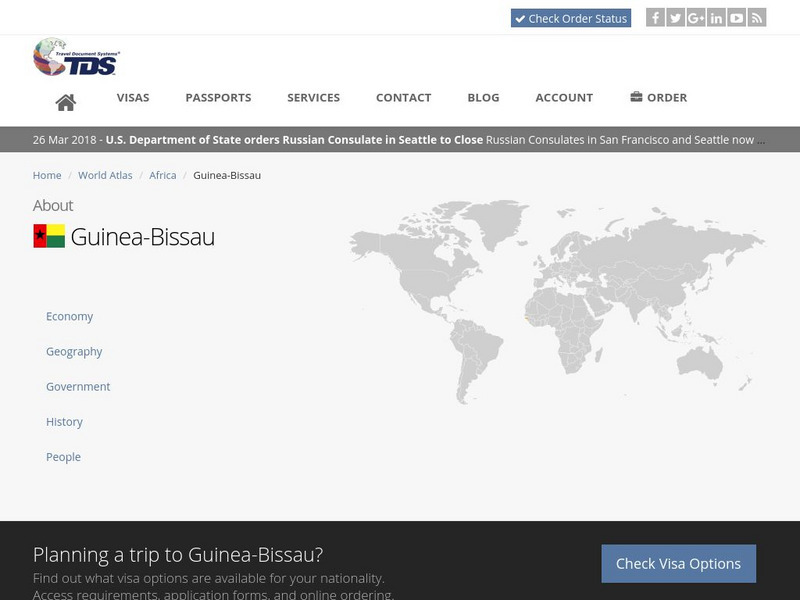800x600 pixels.
Task: Select the Geography sidebar link
Action: 74,351
